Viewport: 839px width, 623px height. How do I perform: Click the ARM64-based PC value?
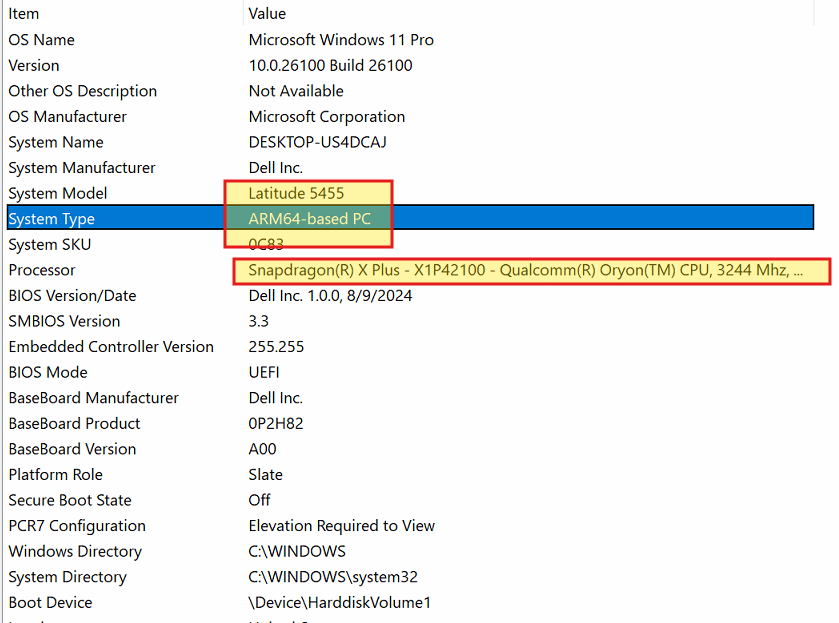click(309, 219)
